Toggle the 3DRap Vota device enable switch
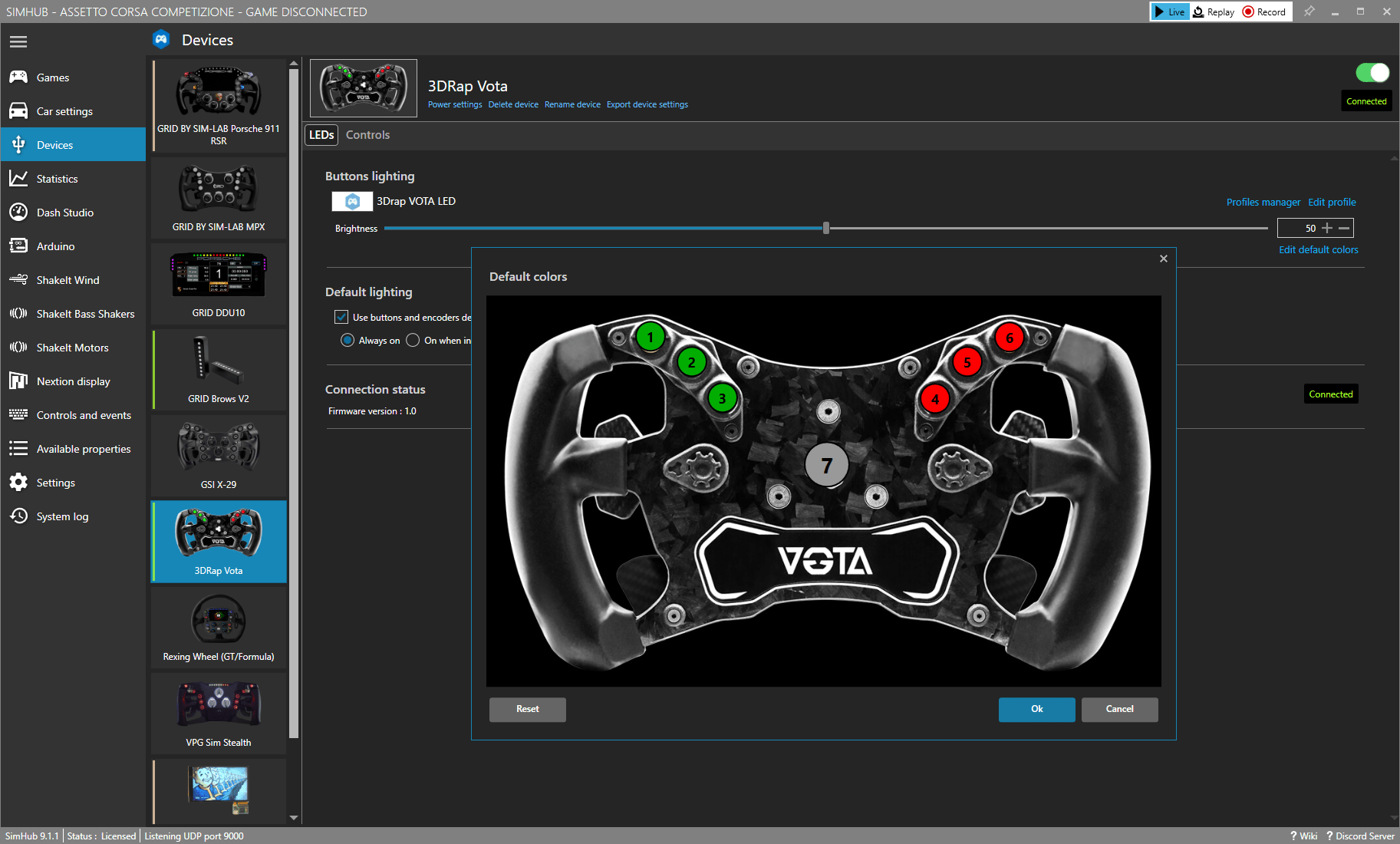1400x844 pixels. point(1372,73)
